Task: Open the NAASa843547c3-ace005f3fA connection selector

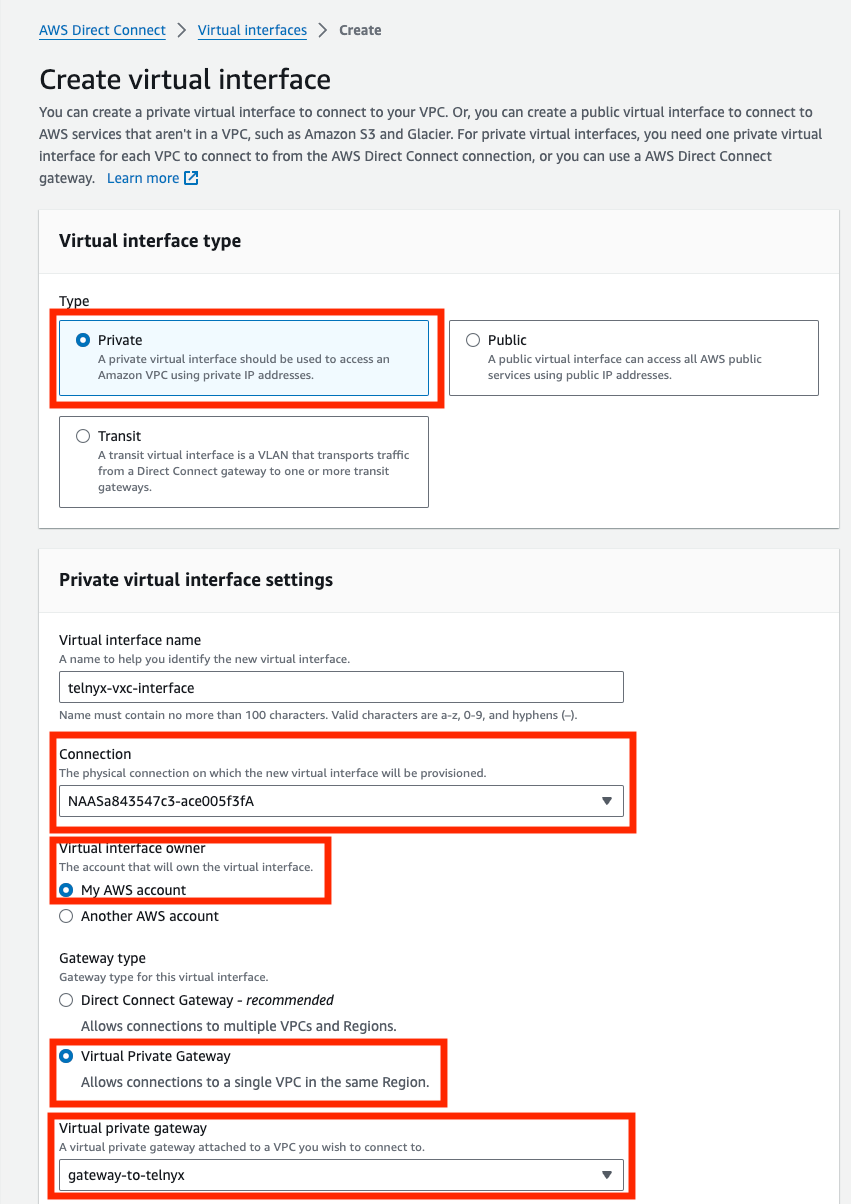Action: point(340,800)
